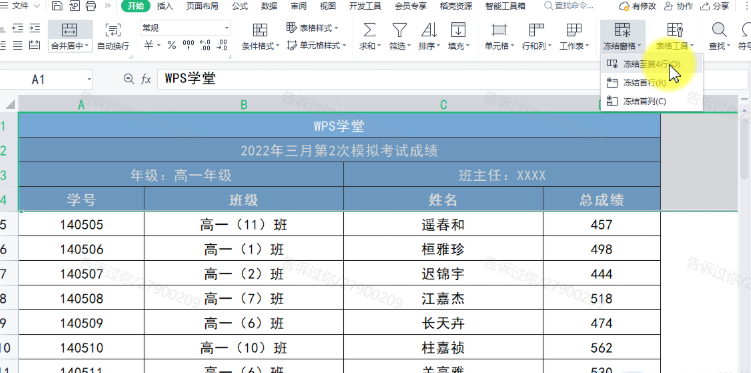Open the 稻壳资源 tab

(455, 6)
